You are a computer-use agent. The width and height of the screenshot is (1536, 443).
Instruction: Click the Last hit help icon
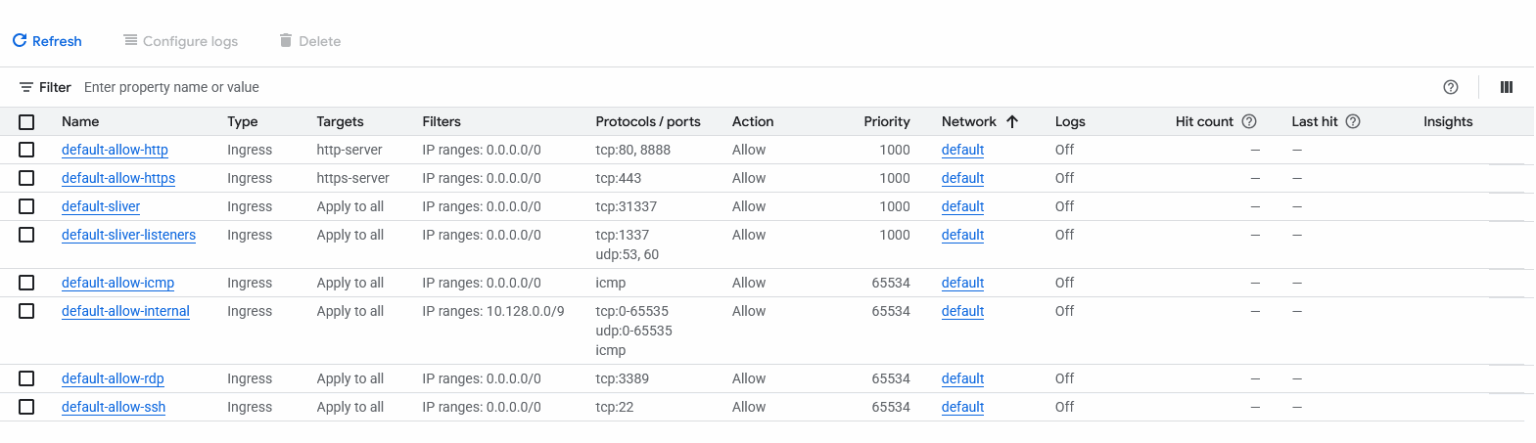1353,122
